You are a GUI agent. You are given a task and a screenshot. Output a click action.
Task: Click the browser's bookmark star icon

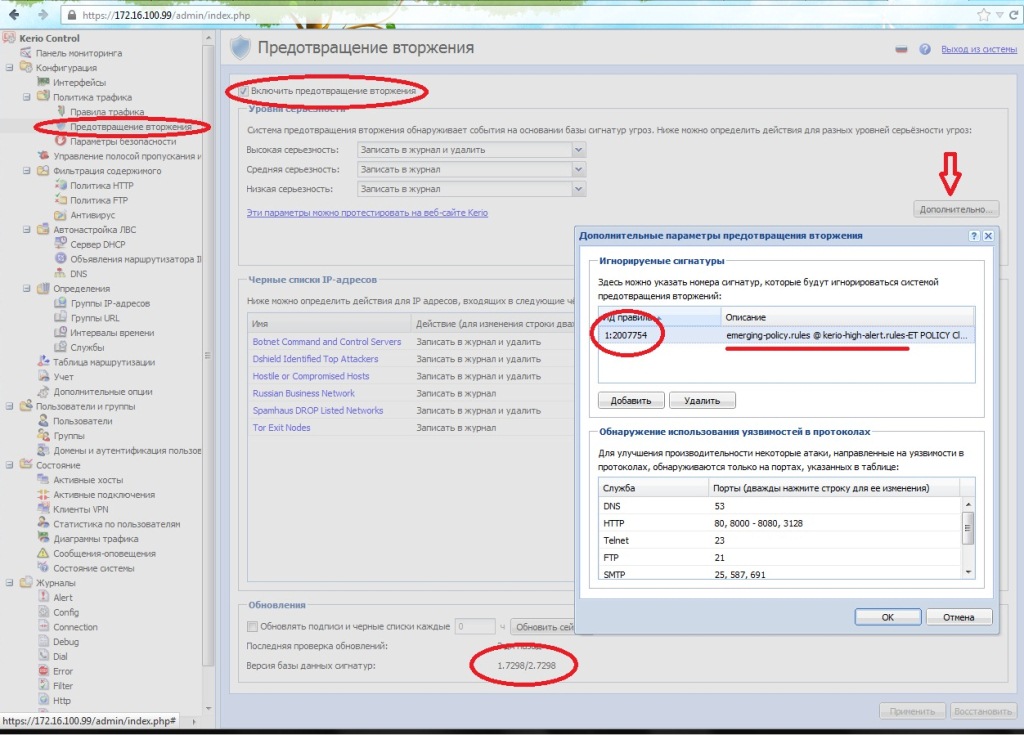tap(984, 15)
